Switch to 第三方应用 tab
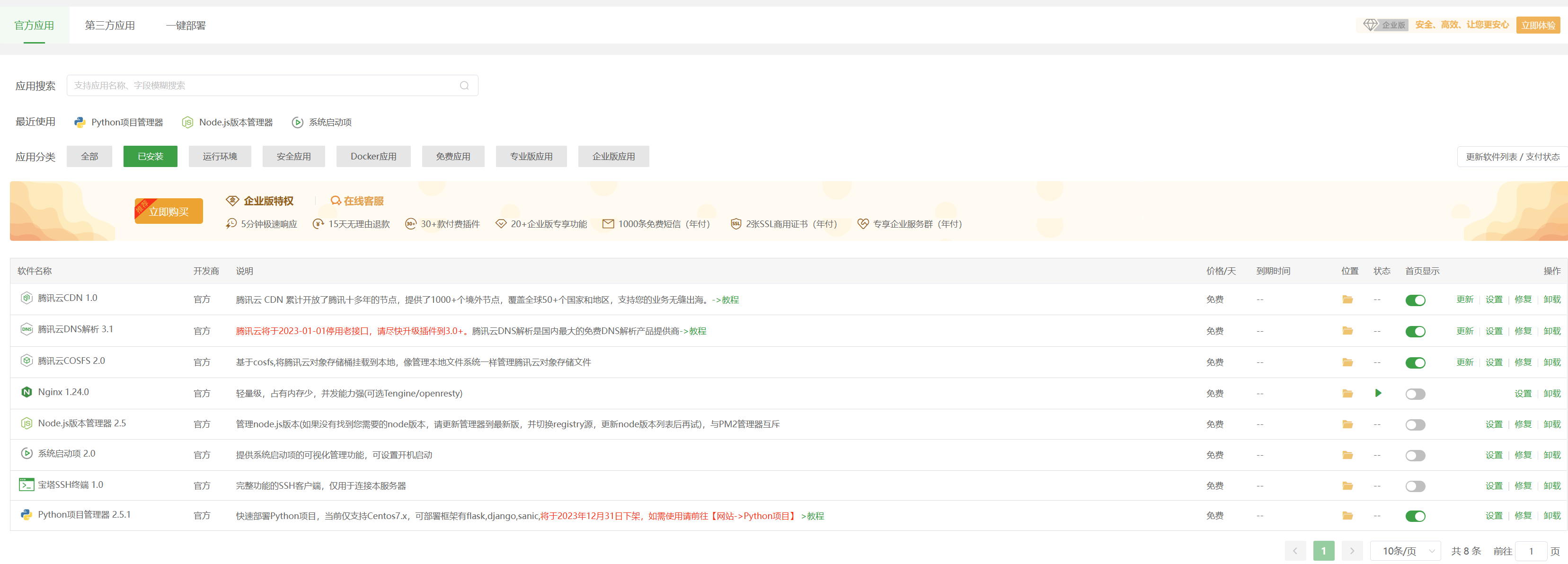 point(110,26)
